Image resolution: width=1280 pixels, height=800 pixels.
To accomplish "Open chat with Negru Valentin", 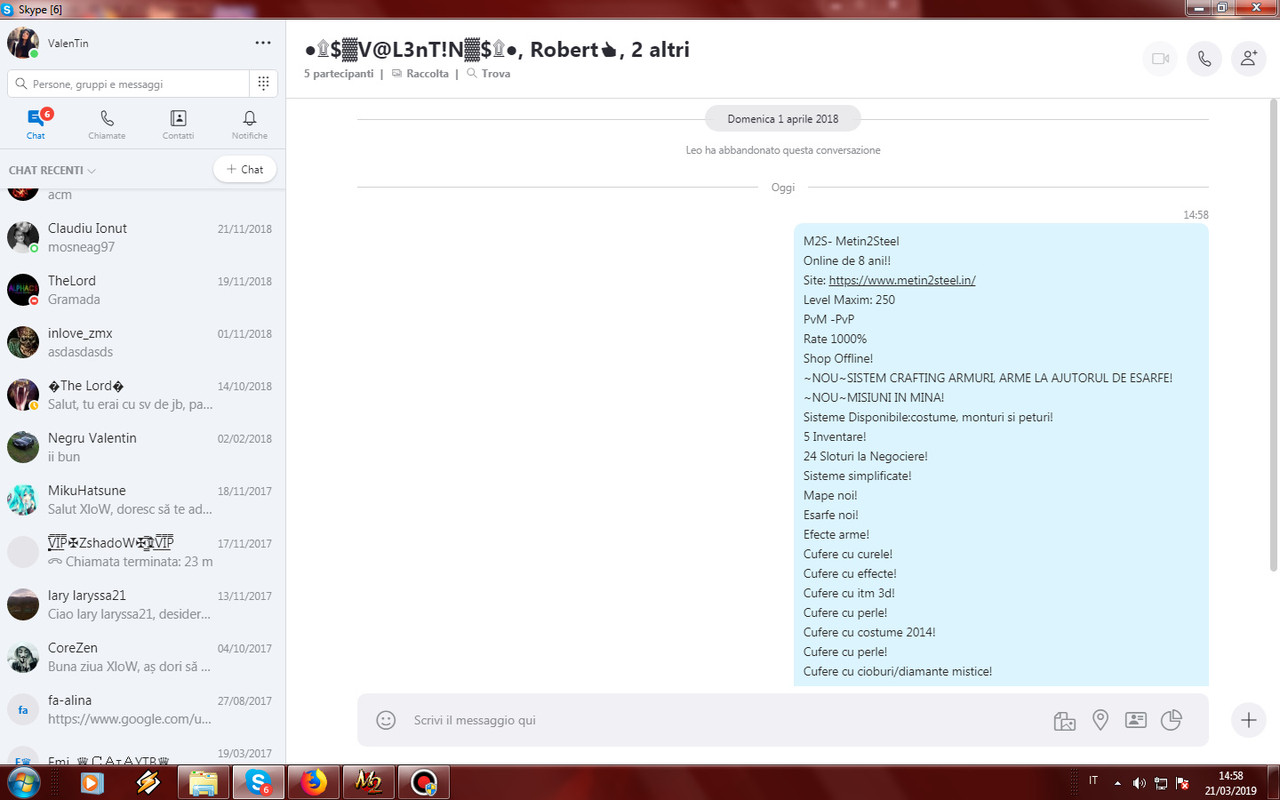I will (x=143, y=447).
